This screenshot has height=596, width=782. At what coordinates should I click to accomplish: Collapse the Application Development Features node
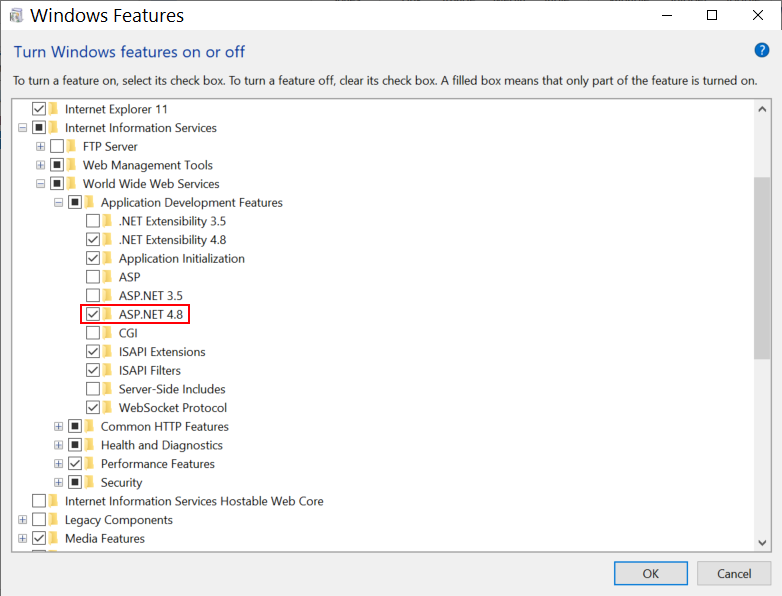(58, 202)
